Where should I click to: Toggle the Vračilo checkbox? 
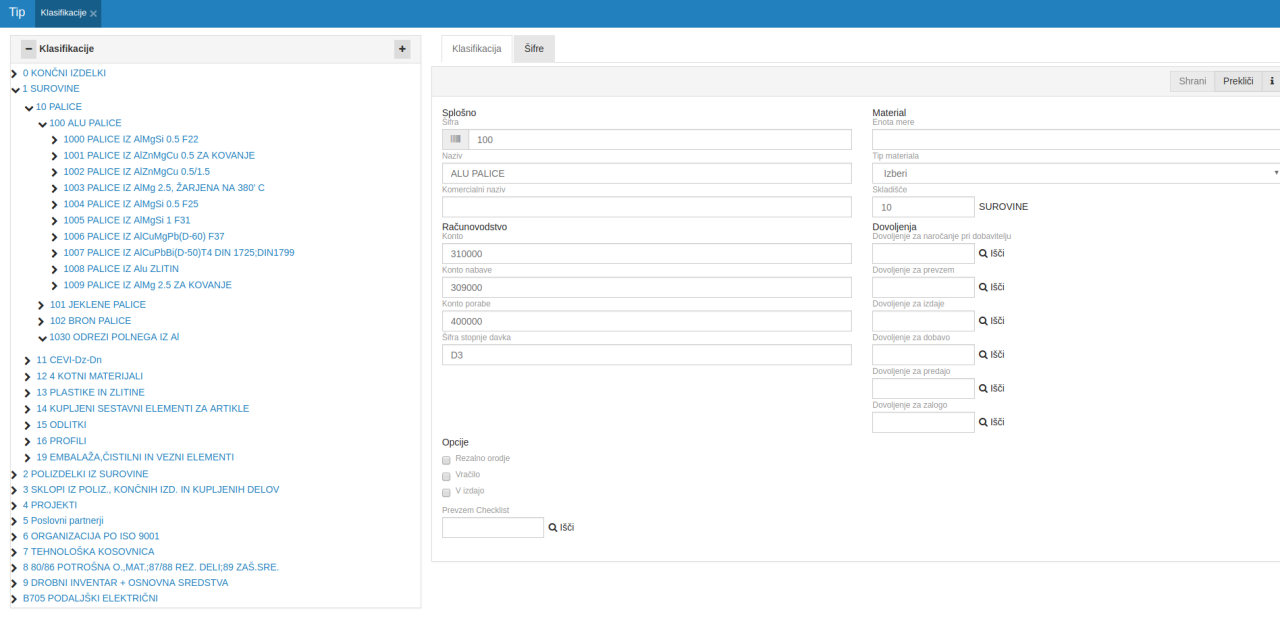pyautogui.click(x=446, y=476)
